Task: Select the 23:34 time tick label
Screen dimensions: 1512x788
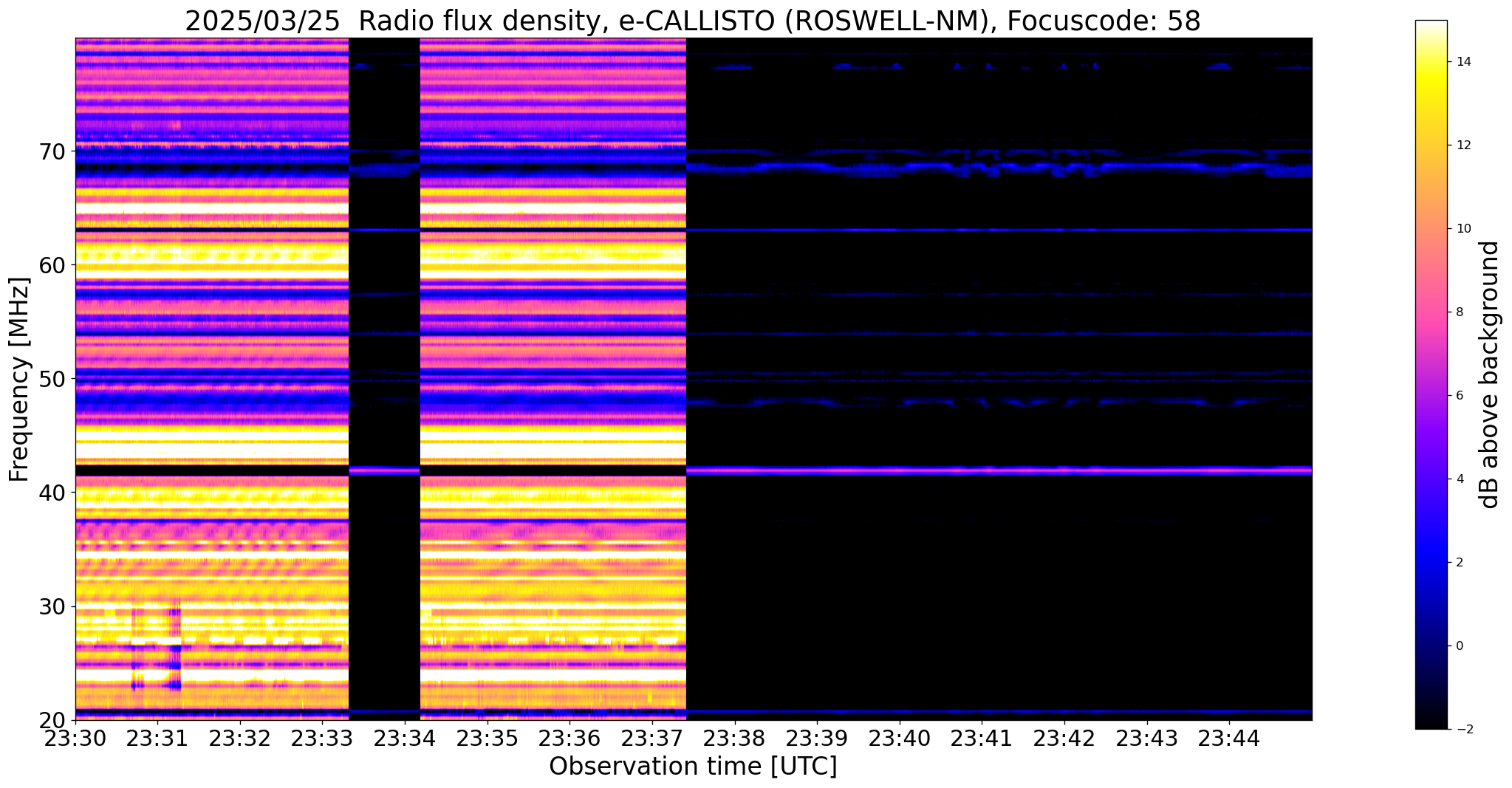Action: 405,738
